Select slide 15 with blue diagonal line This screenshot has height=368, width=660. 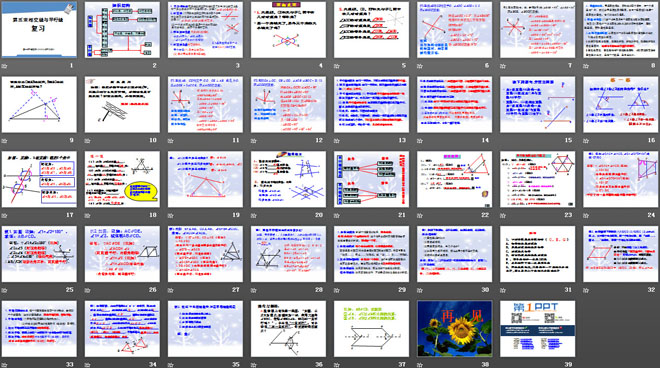538,104
